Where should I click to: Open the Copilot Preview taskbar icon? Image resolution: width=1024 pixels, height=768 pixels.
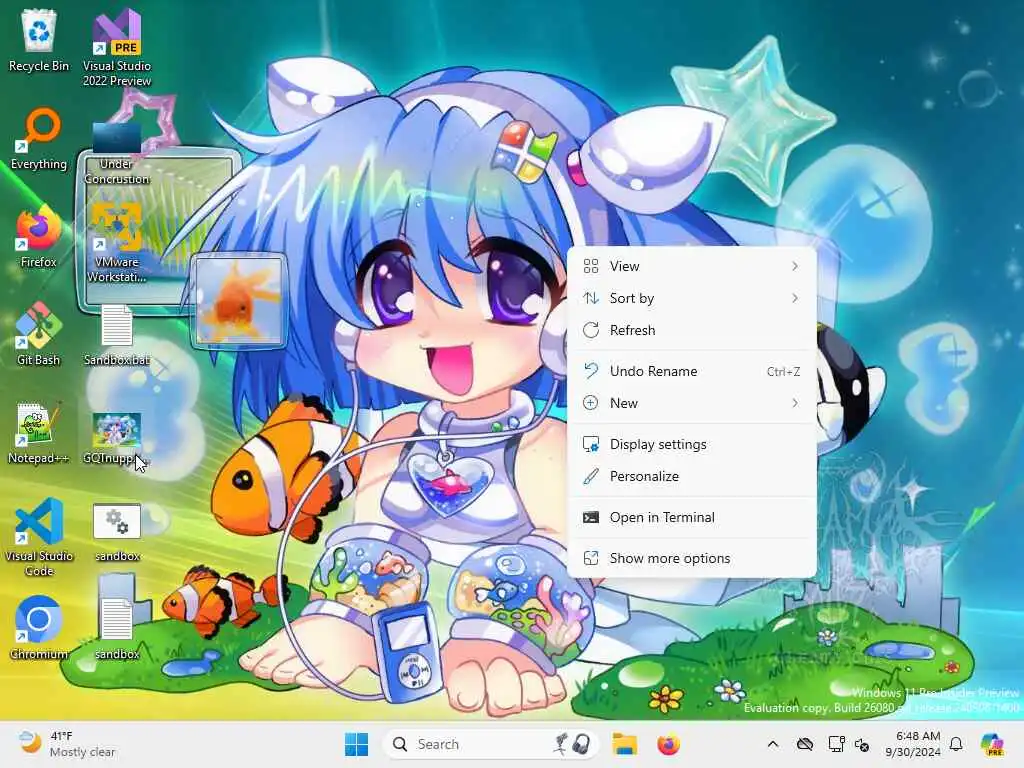[993, 744]
